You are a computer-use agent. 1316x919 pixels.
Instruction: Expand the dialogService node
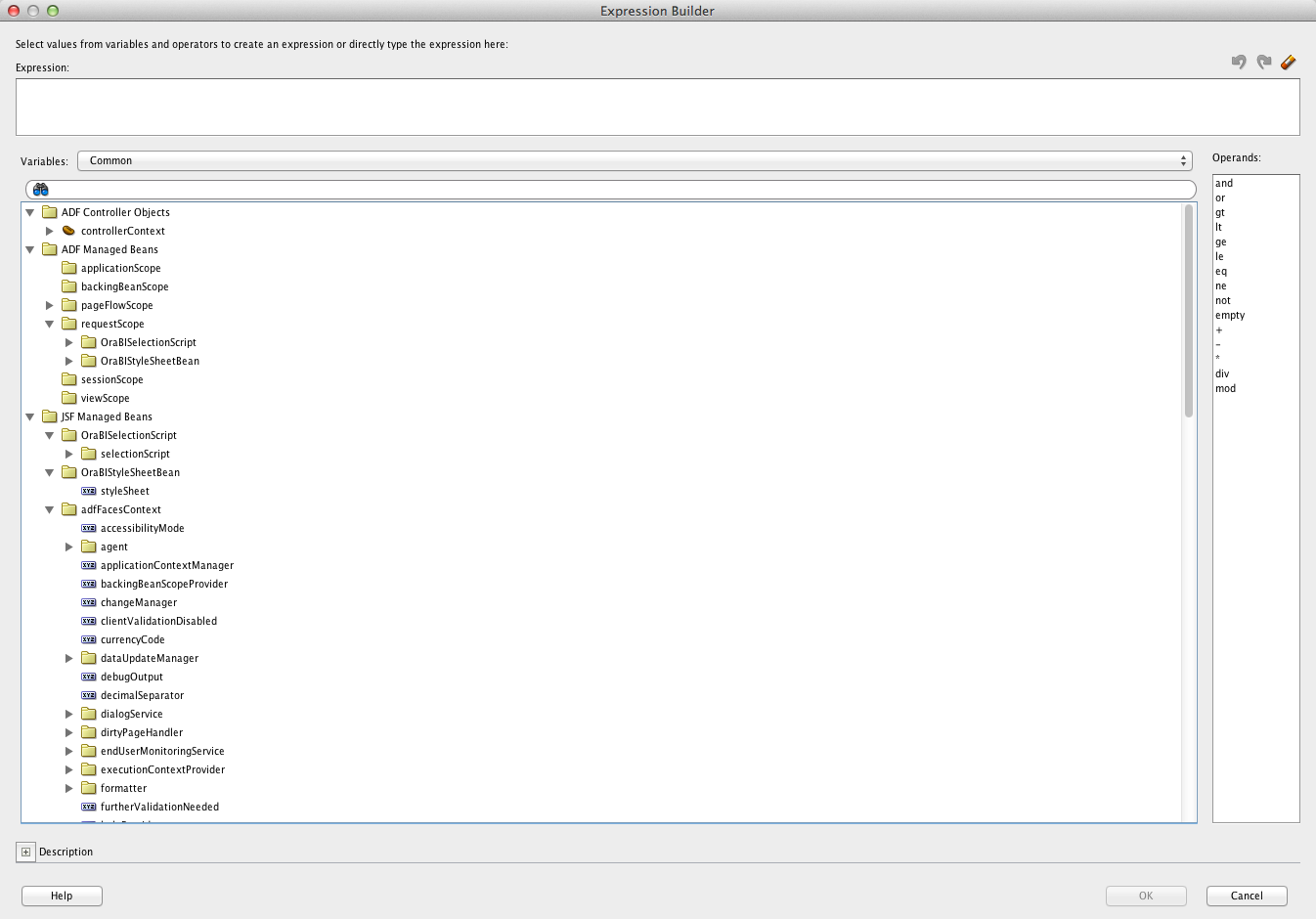[68, 714]
